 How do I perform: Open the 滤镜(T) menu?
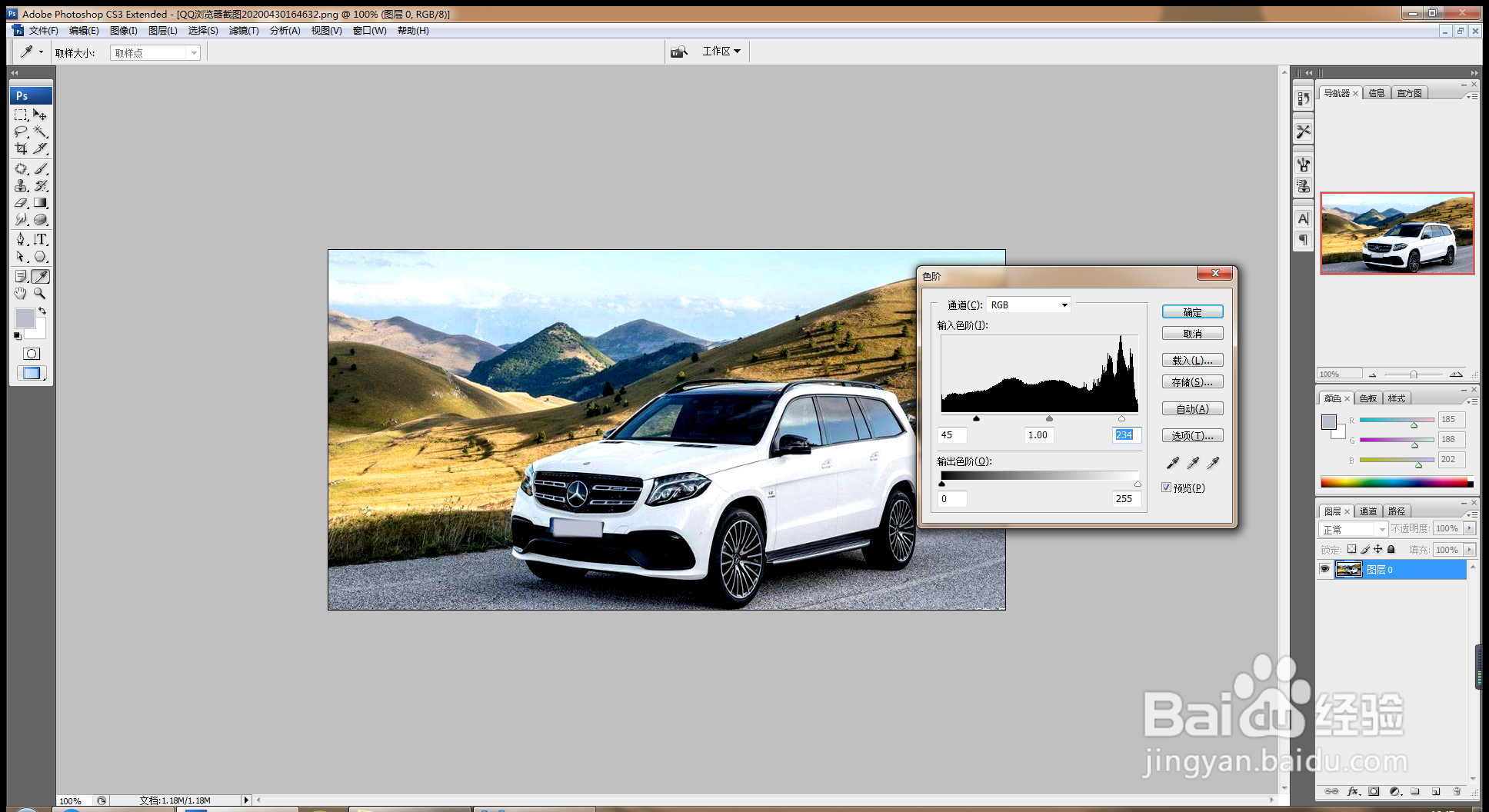(x=244, y=31)
